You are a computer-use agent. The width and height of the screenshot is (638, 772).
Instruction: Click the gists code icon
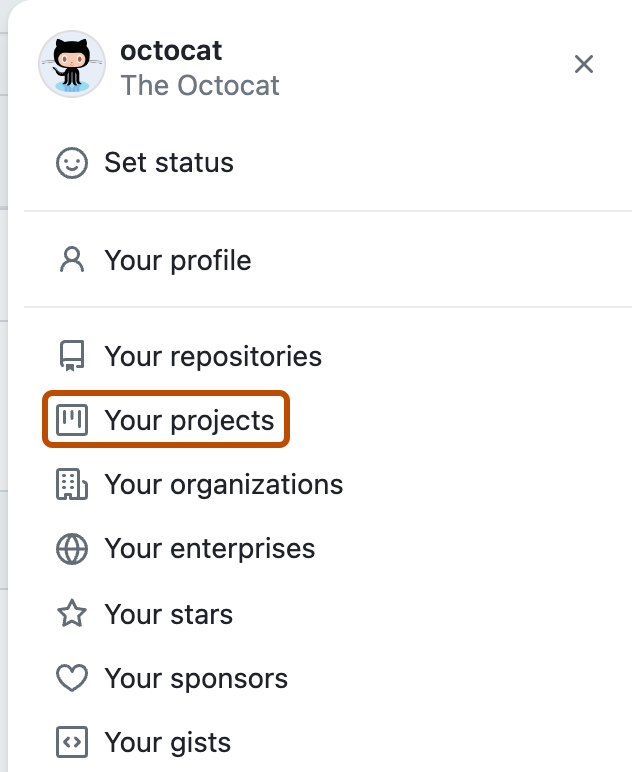click(x=72, y=743)
